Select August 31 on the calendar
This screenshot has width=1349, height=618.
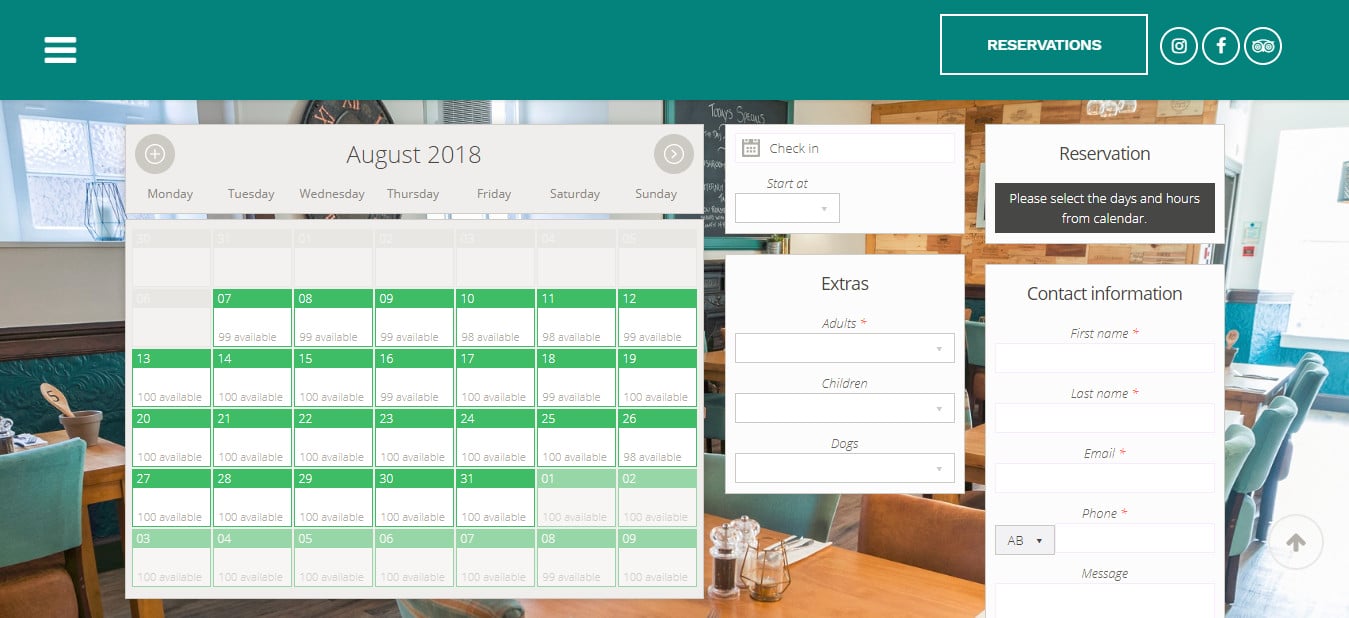tap(495, 498)
